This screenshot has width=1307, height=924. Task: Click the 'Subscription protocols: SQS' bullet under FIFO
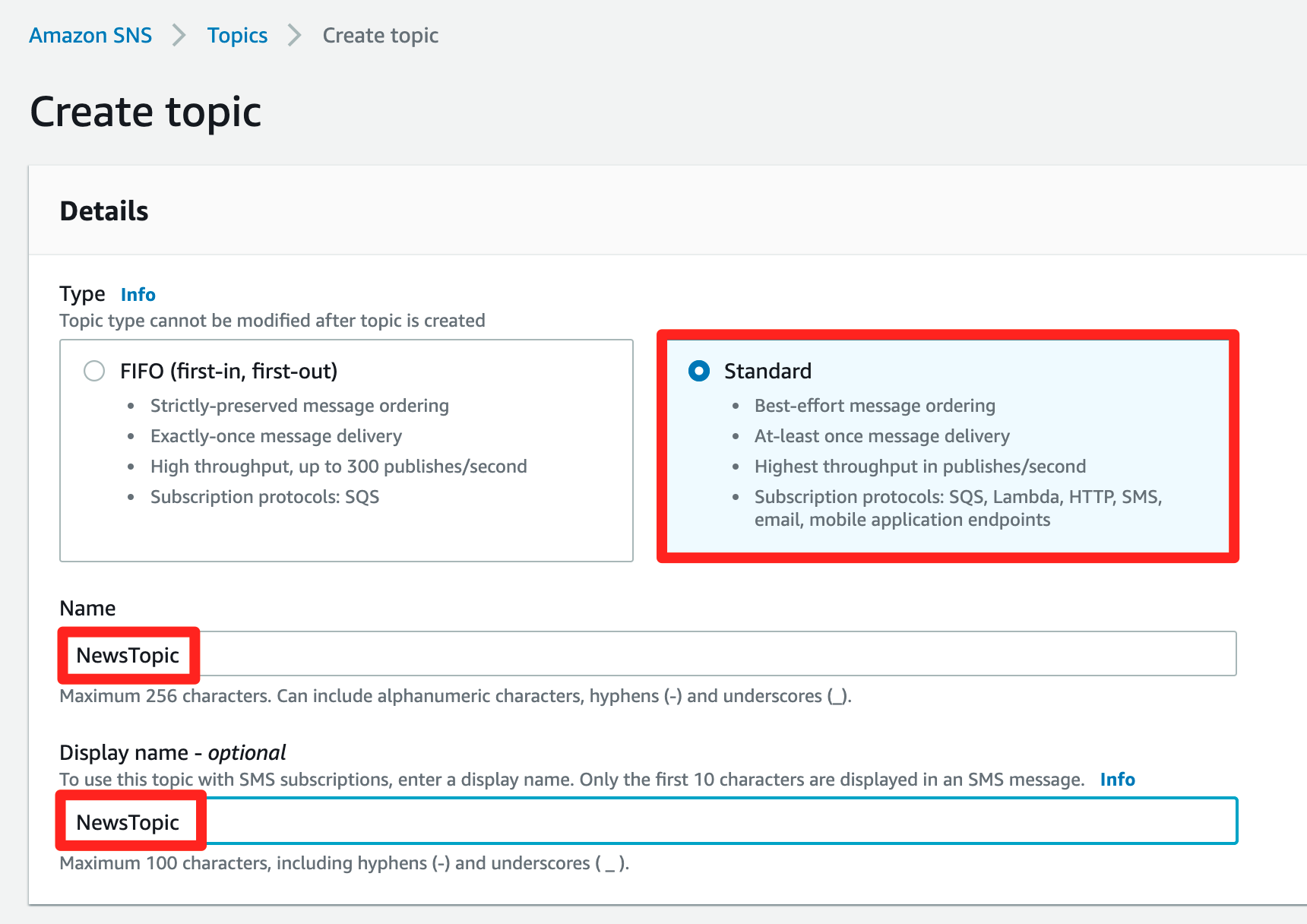click(264, 497)
